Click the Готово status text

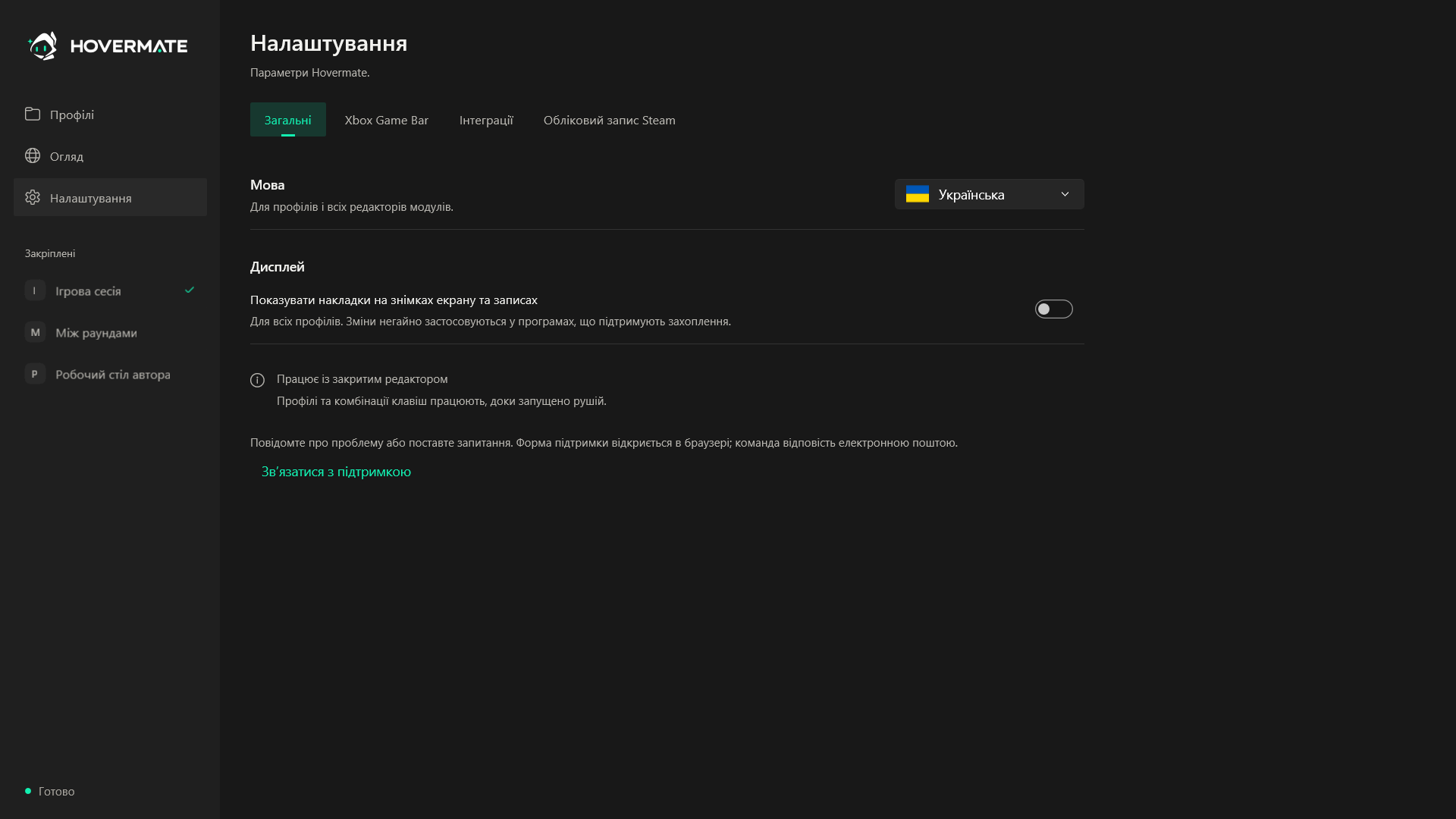pyautogui.click(x=57, y=791)
